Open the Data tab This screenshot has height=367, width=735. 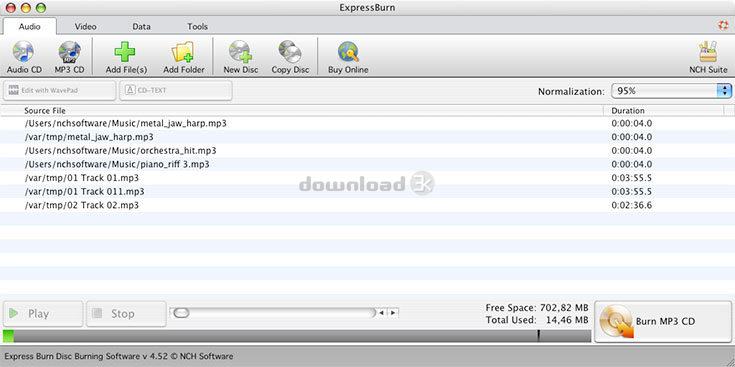click(141, 26)
